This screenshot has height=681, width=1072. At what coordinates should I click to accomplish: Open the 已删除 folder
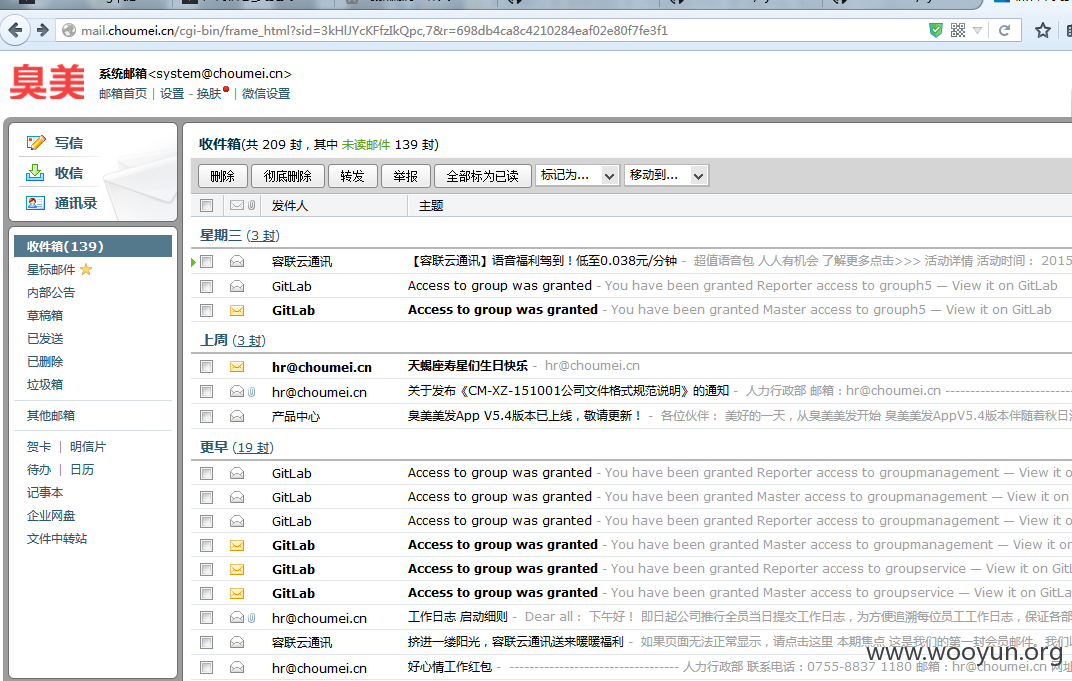(45, 361)
